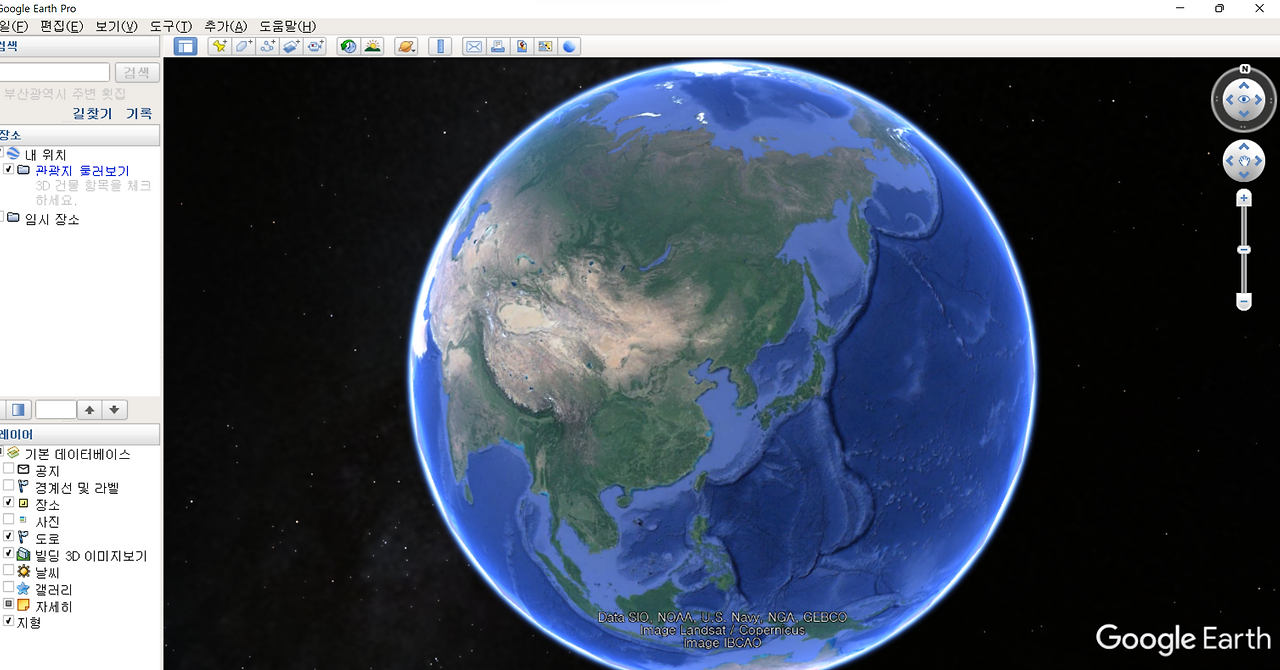The image size is (1280, 670).
Task: Click the zoom slider handle
Action: 1244,249
